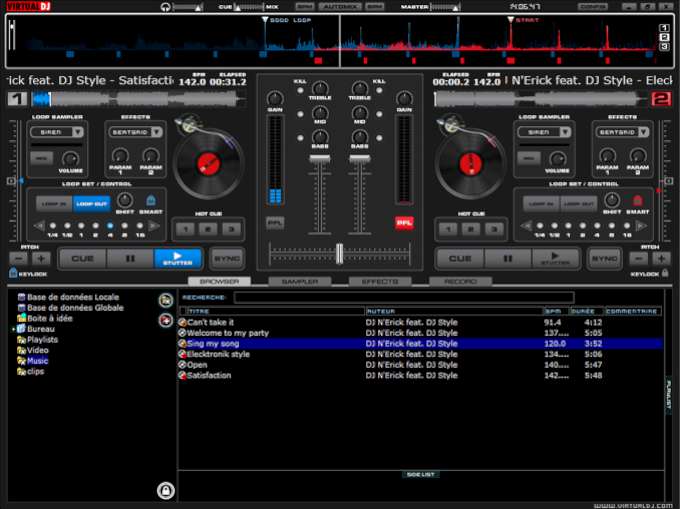Click the Recherche search input field
Image resolution: width=680 pixels, height=509 pixels.
404,297
